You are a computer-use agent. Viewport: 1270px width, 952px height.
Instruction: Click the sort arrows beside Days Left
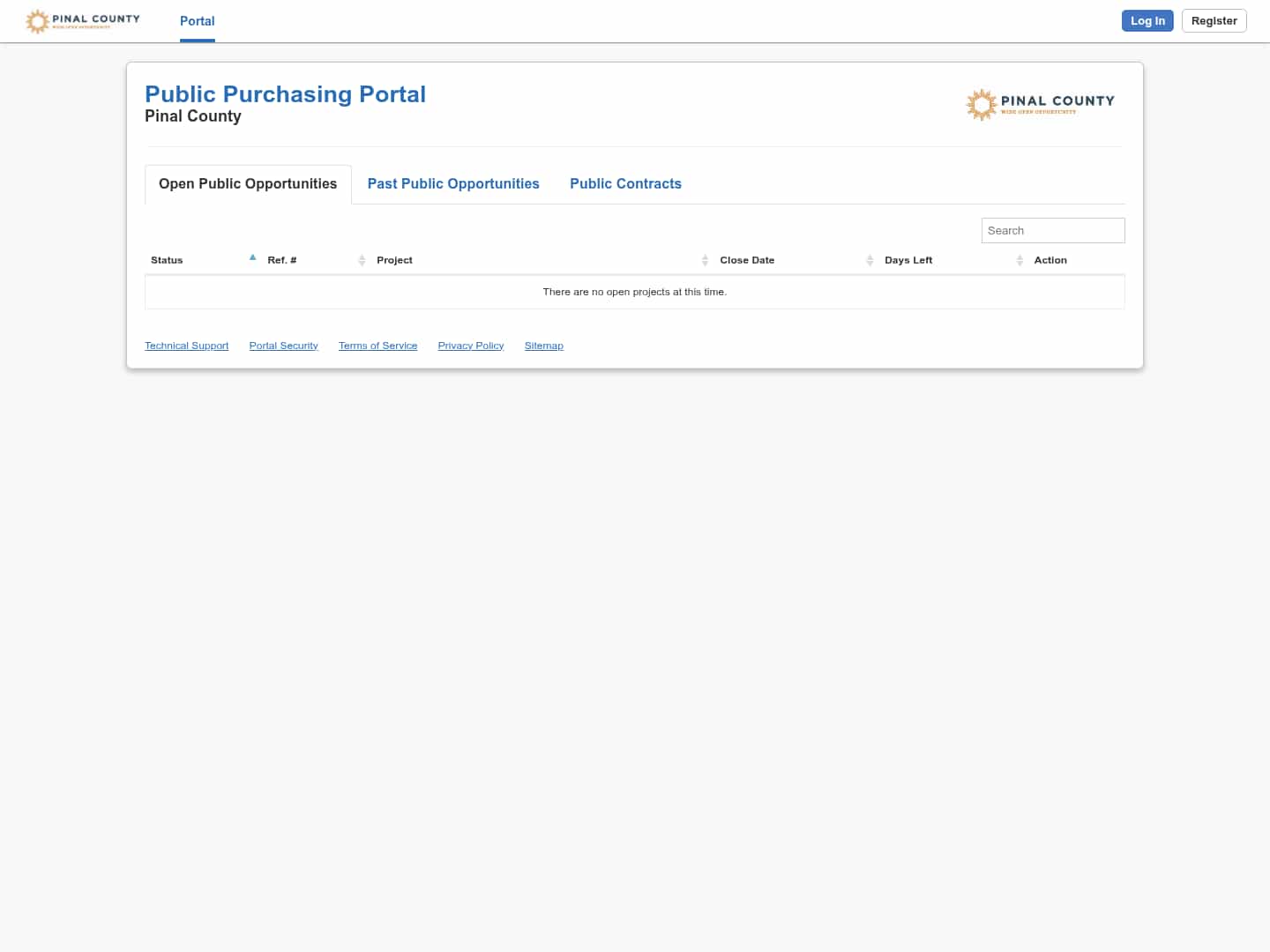click(1020, 260)
